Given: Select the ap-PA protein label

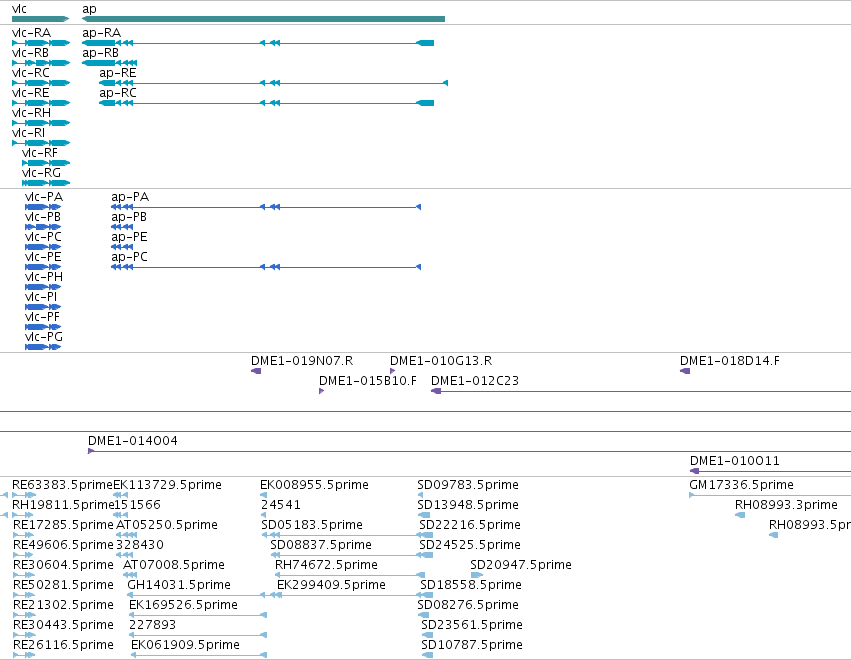Looking at the screenshot, I should tap(130, 196).
